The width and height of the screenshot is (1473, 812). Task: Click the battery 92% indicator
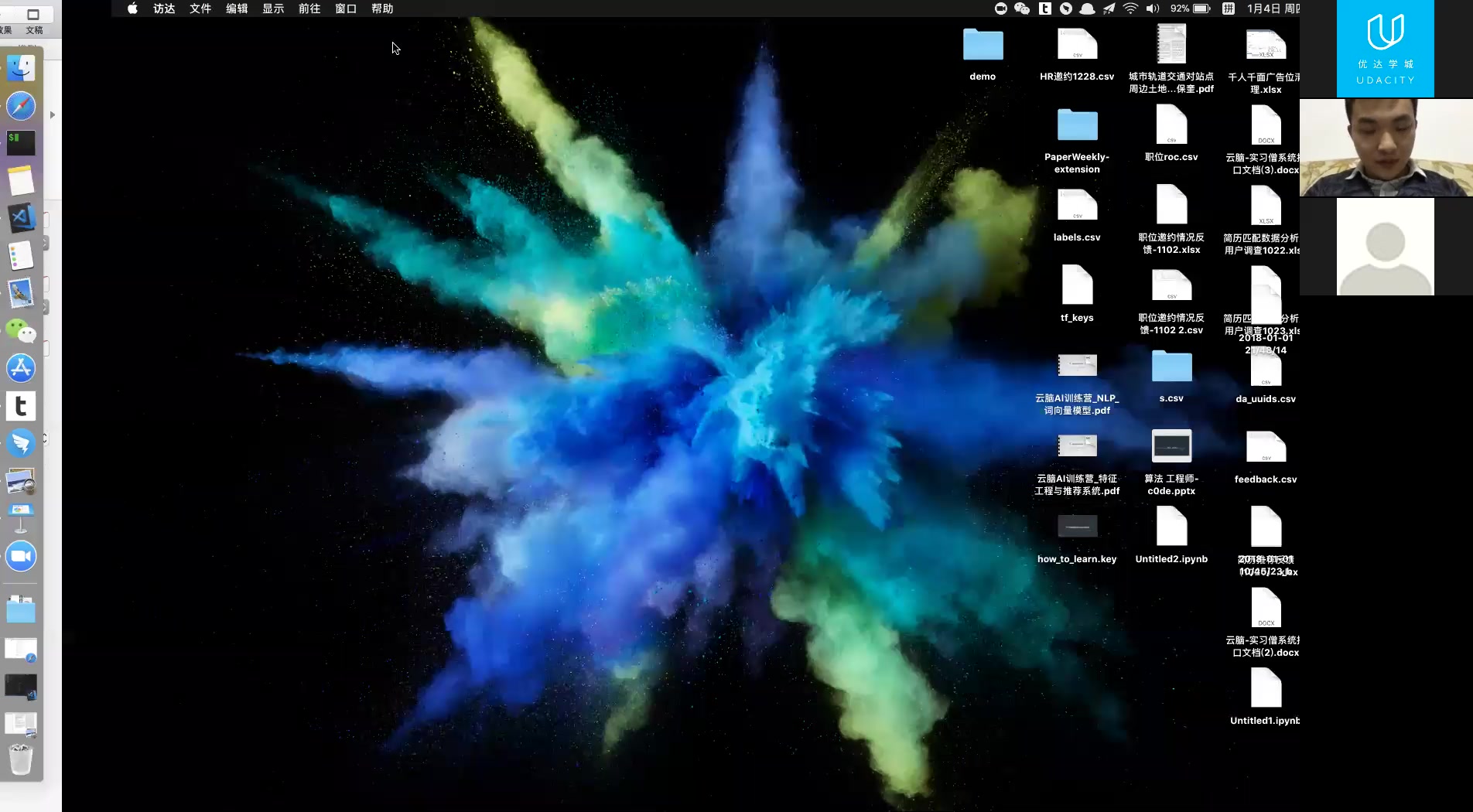[1190, 9]
